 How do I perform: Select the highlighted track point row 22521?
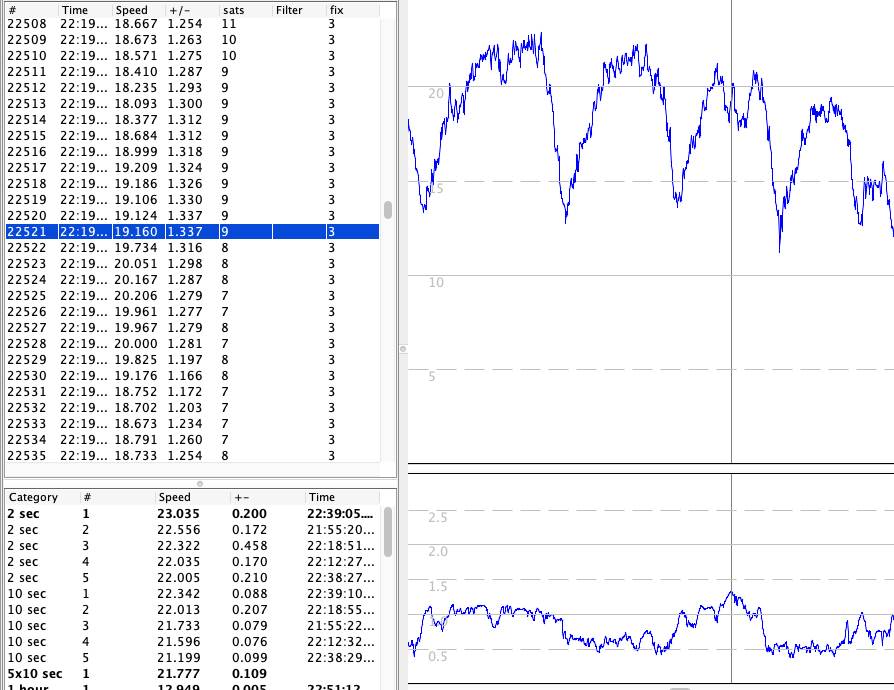pos(190,232)
